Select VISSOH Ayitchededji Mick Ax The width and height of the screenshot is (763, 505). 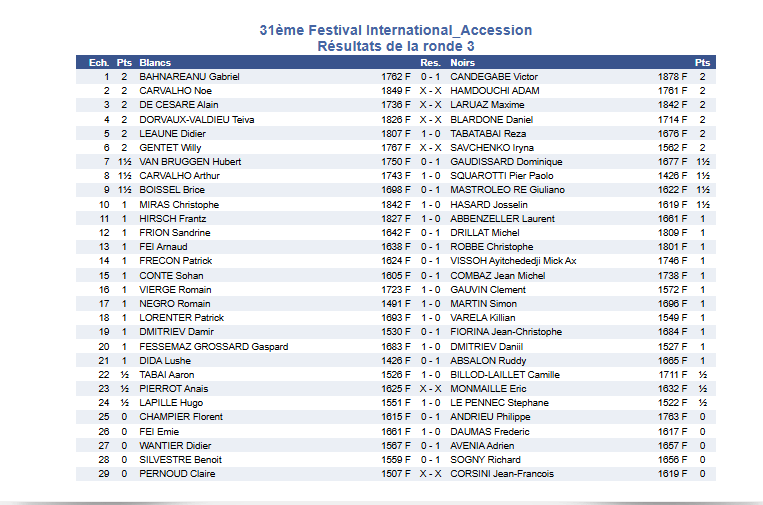513,261
